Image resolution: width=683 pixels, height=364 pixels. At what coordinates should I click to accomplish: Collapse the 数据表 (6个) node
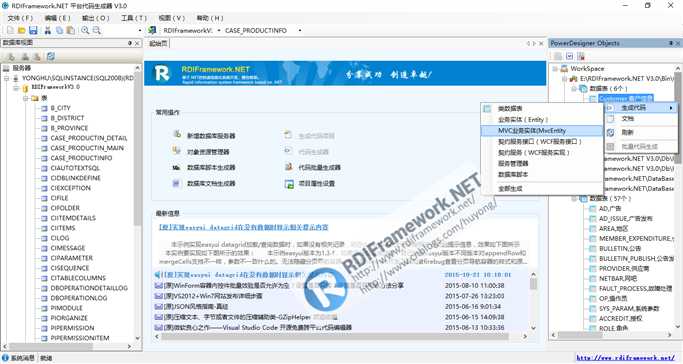pos(574,88)
